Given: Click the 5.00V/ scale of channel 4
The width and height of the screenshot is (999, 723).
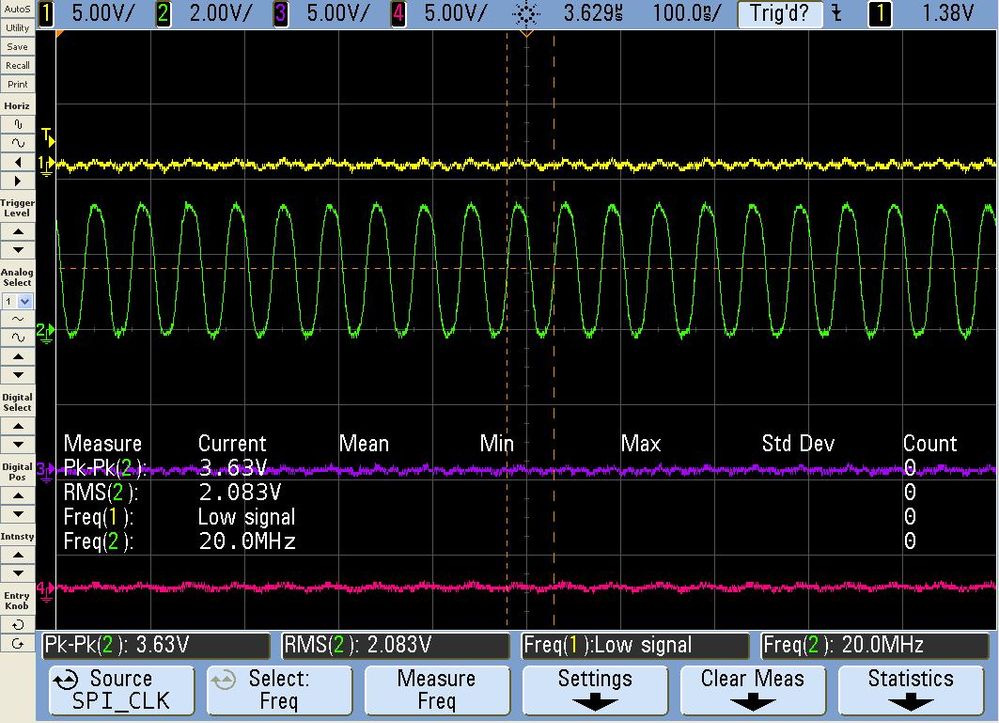Looking at the screenshot, I should [455, 13].
